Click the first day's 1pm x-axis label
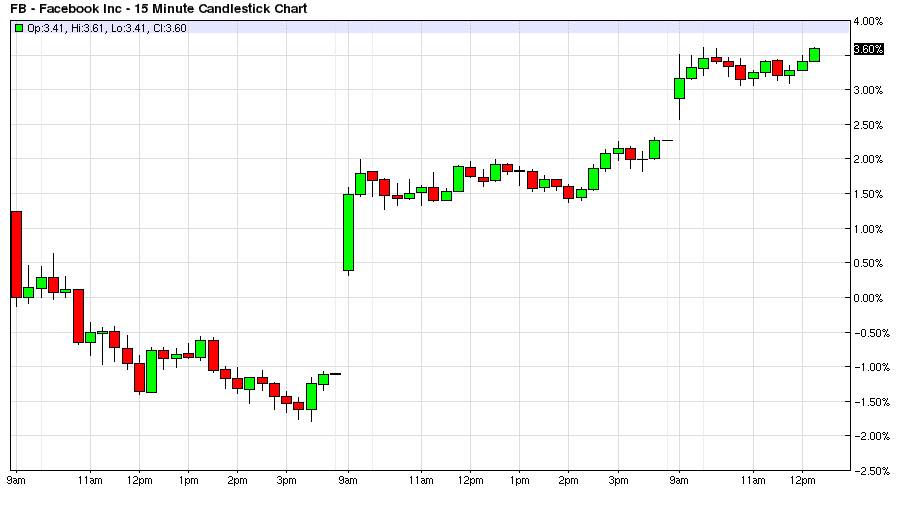Image resolution: width=900 pixels, height=511 pixels. [188, 481]
